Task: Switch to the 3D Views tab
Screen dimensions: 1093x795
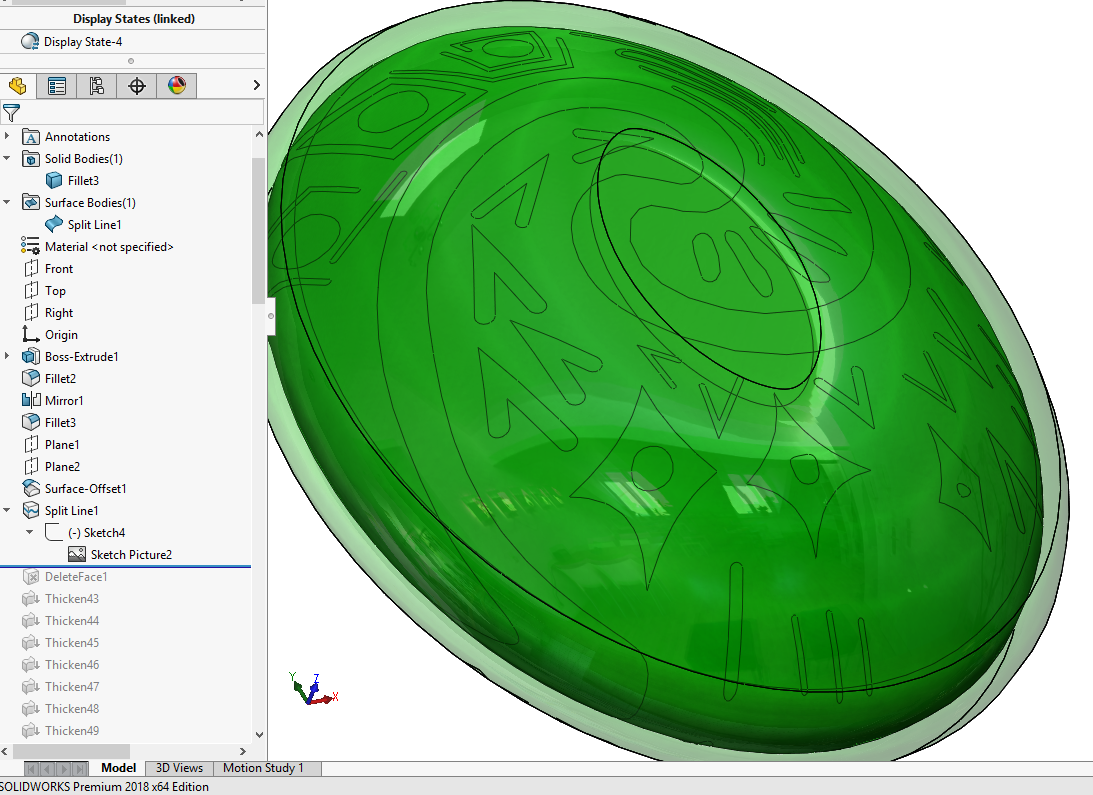Action: [x=179, y=768]
